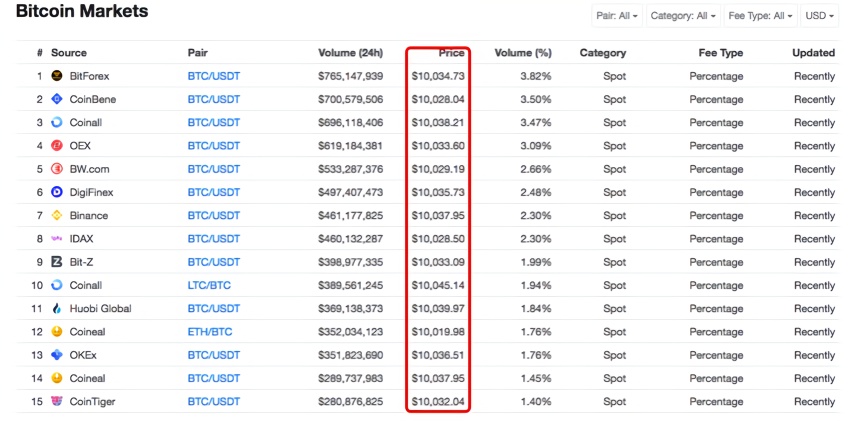Select the $619,184,381 volume cell
The height and width of the screenshot is (421, 849).
350,146
